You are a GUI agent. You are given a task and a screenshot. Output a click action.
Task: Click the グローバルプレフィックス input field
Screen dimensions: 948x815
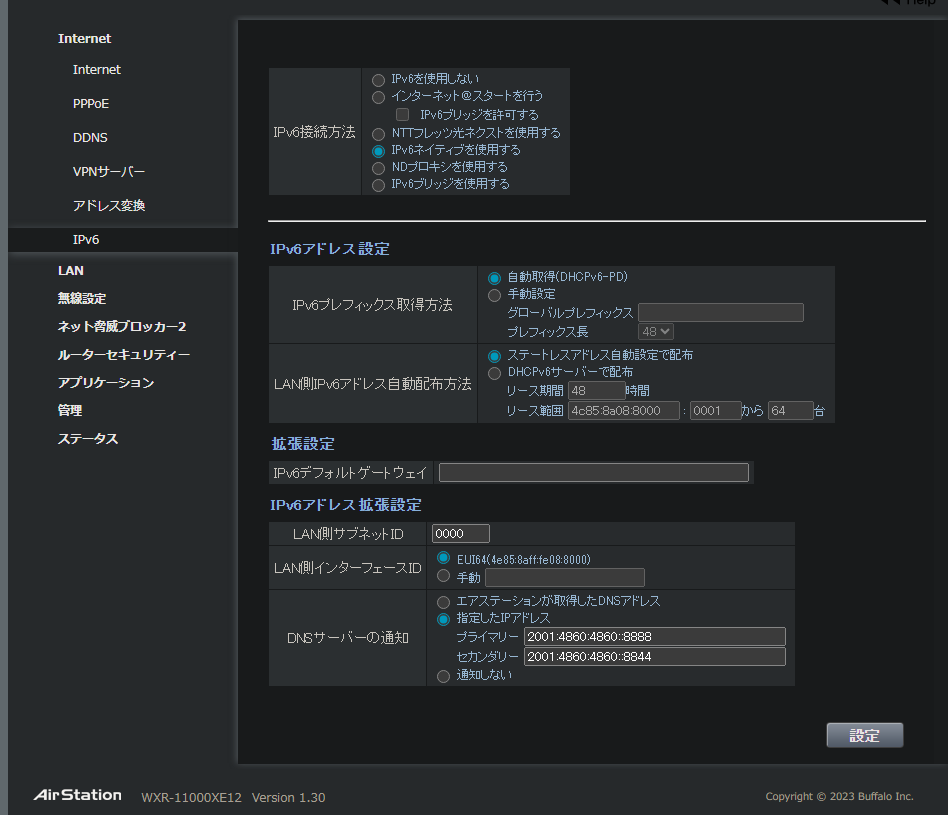[721, 312]
